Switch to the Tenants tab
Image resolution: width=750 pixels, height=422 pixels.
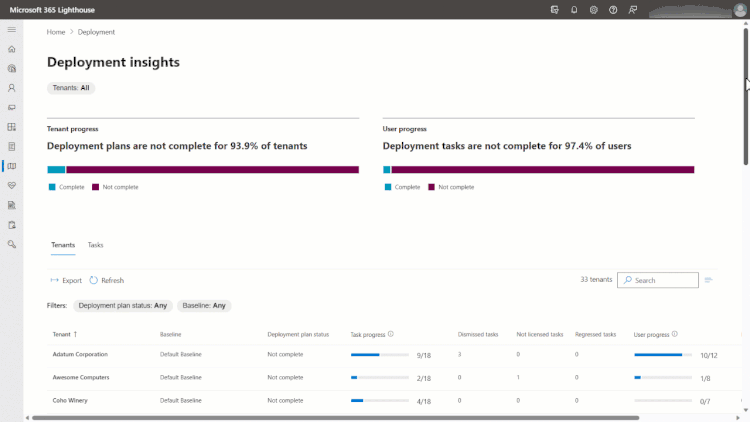[x=63, y=245]
